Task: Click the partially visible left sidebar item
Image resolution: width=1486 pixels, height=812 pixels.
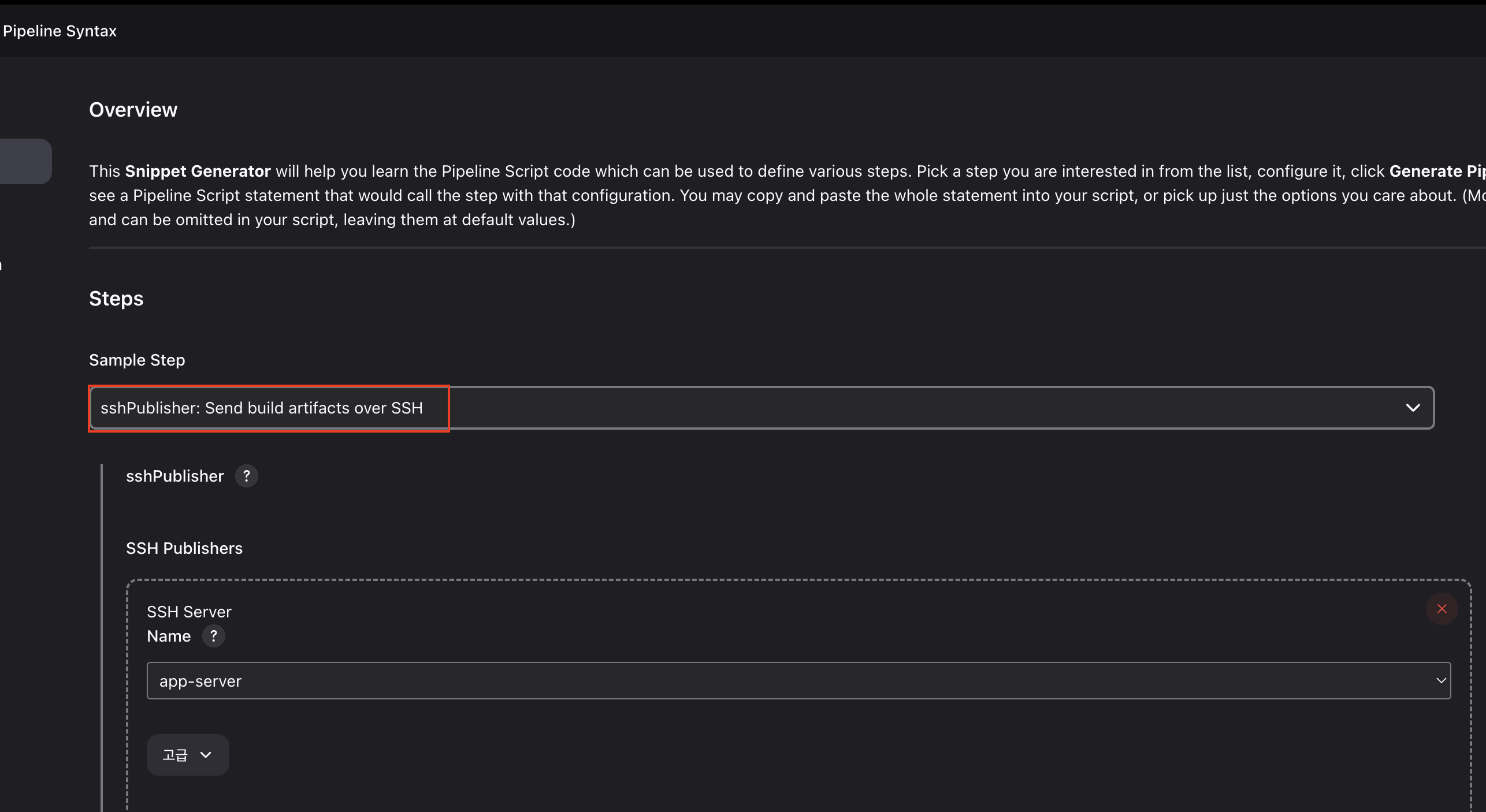Action: tap(2, 266)
